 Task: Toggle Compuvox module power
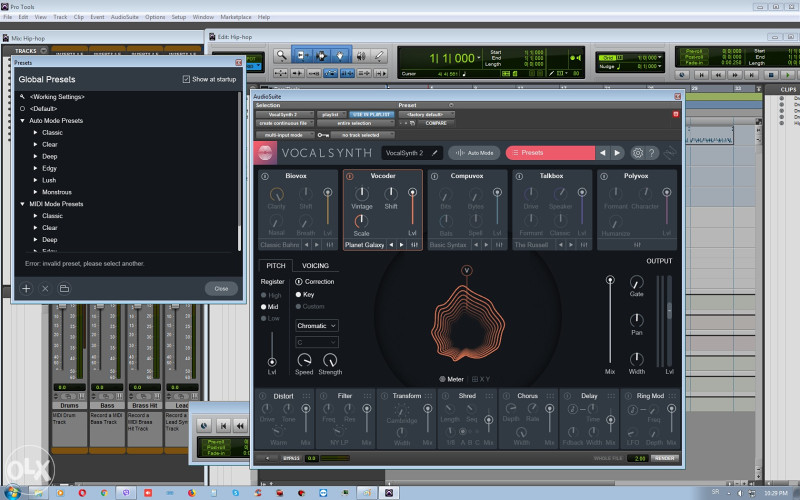point(434,176)
